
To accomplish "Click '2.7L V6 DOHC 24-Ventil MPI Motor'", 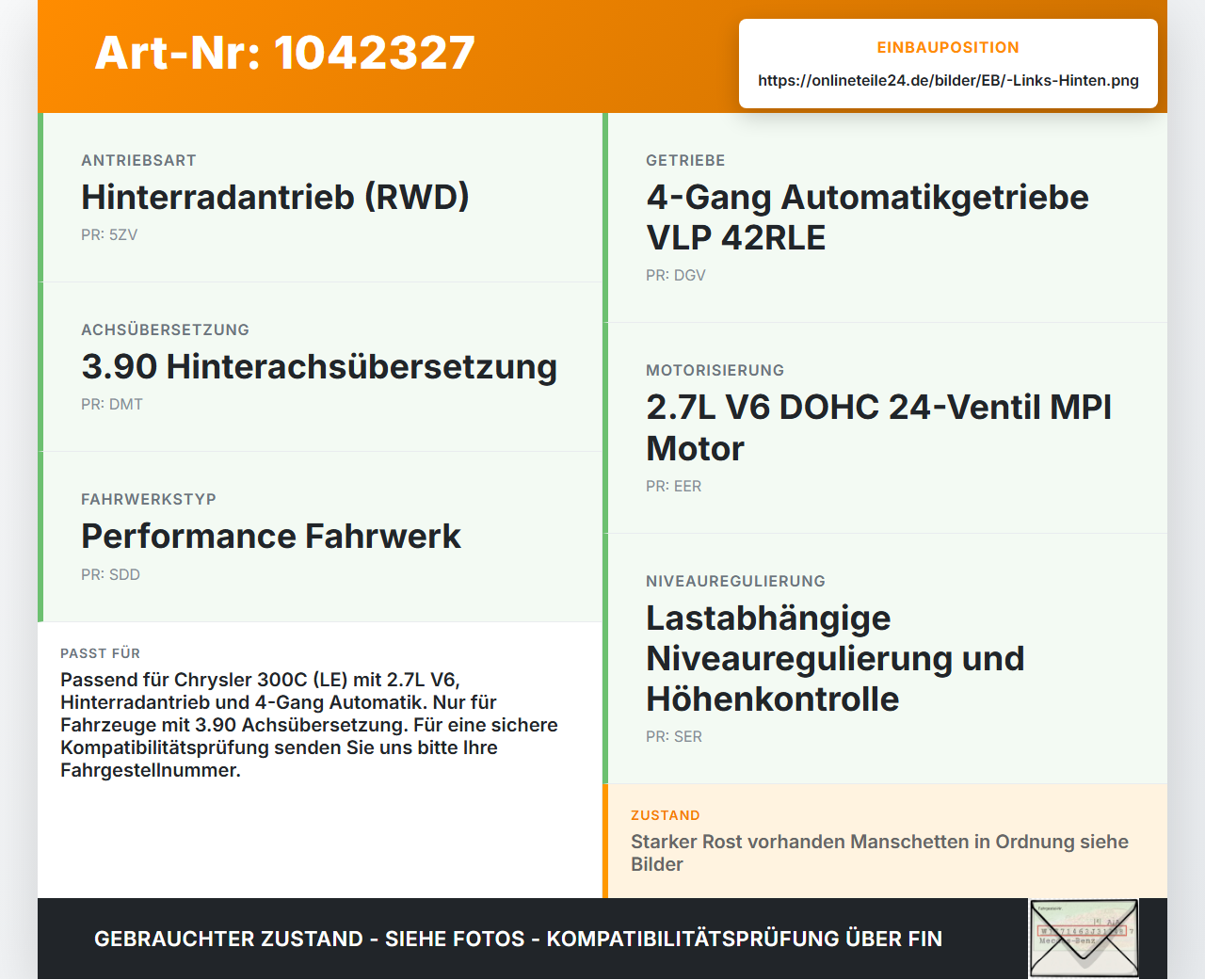I will [878, 427].
